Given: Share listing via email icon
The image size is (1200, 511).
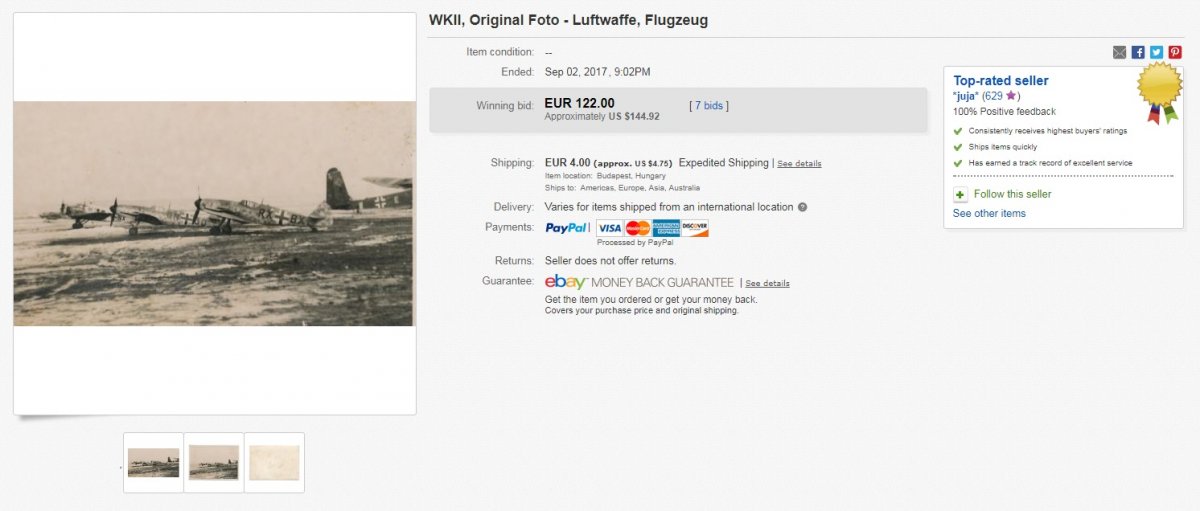Looking at the screenshot, I should pos(1120,52).
